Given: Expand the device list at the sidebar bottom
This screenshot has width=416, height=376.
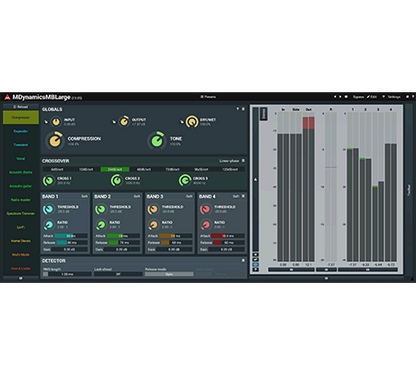Looking at the screenshot, I should tap(21, 278).
